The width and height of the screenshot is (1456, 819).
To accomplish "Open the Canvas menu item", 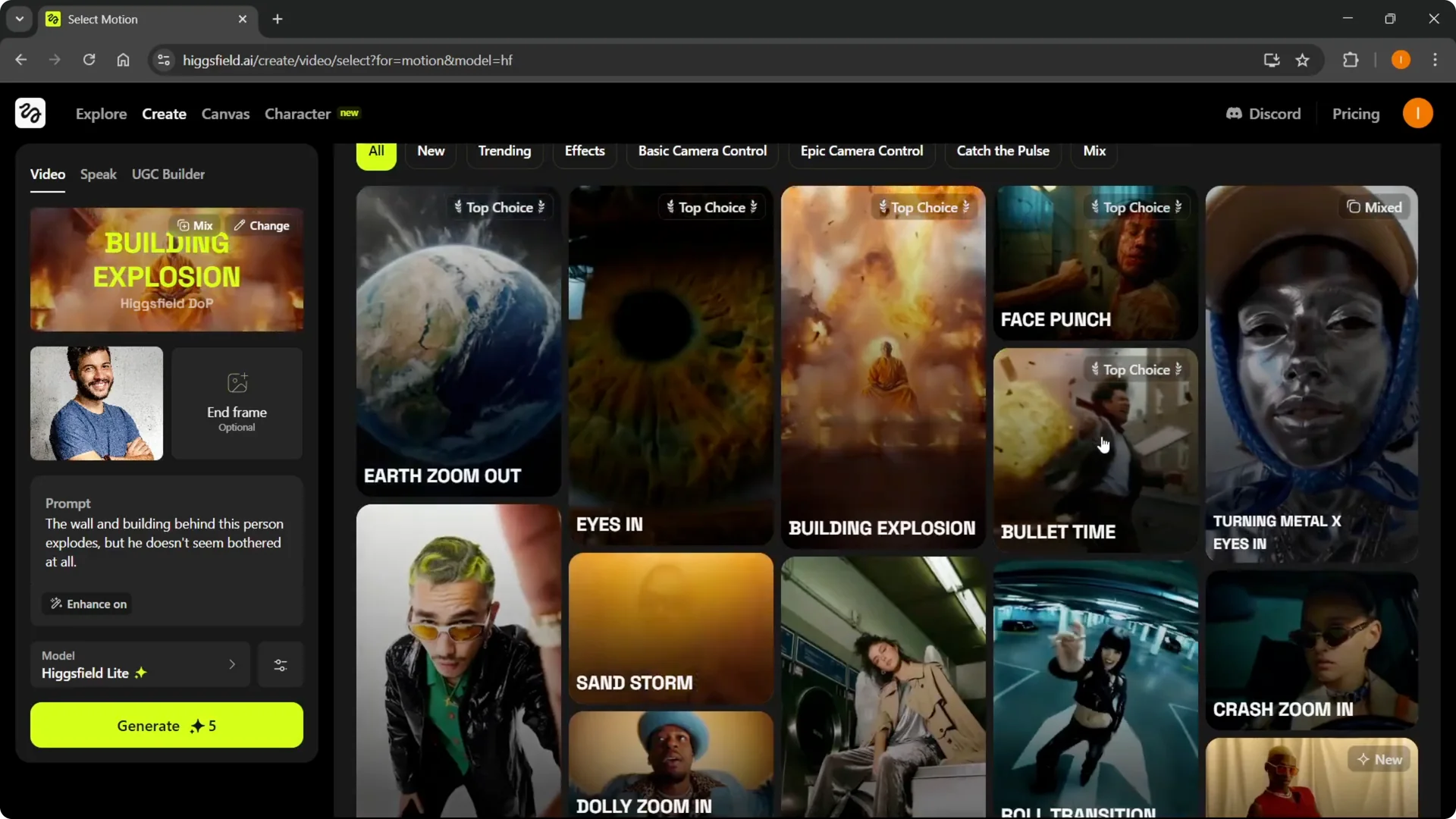I will point(225,114).
